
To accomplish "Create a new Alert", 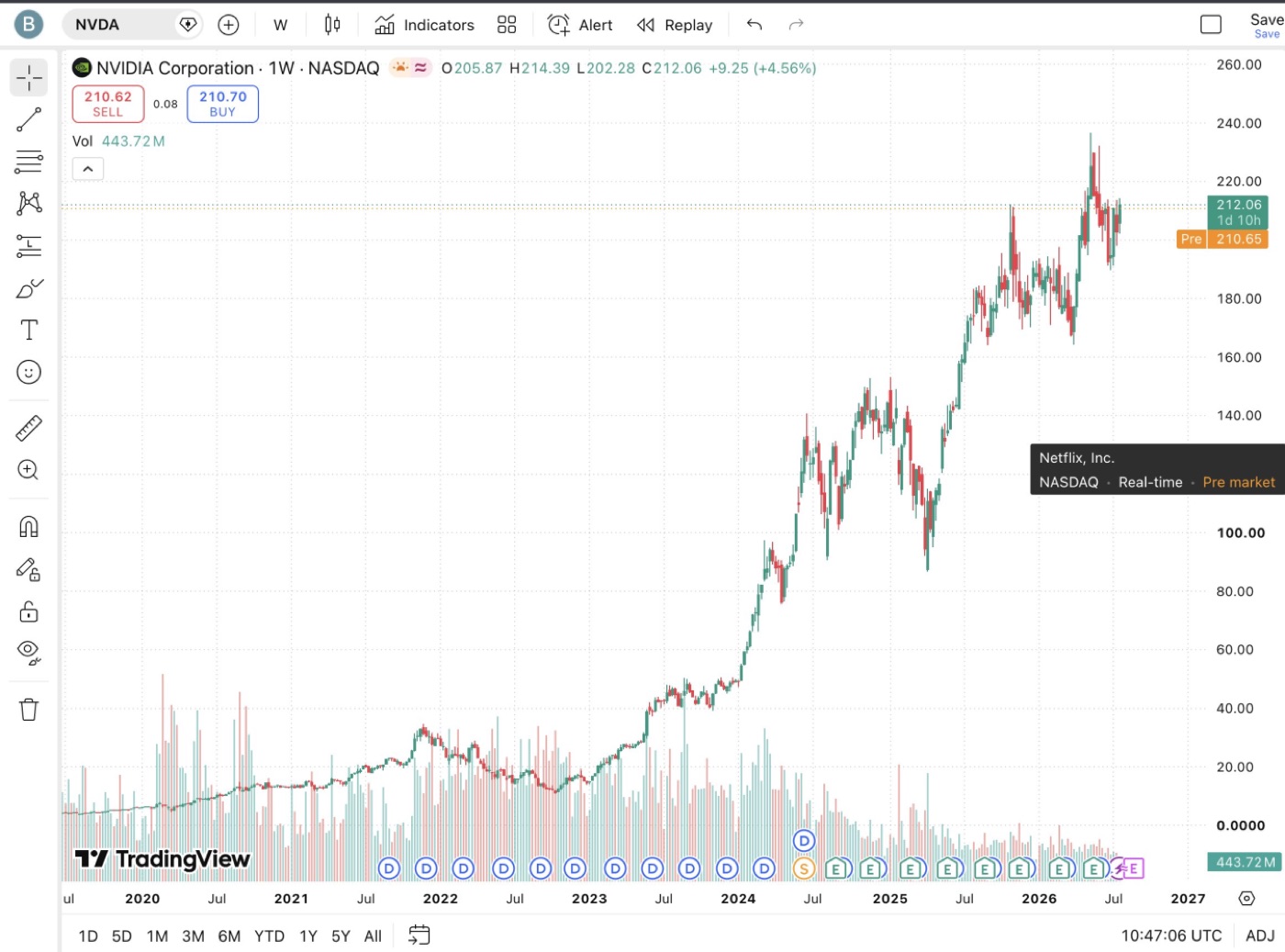I will point(580,25).
